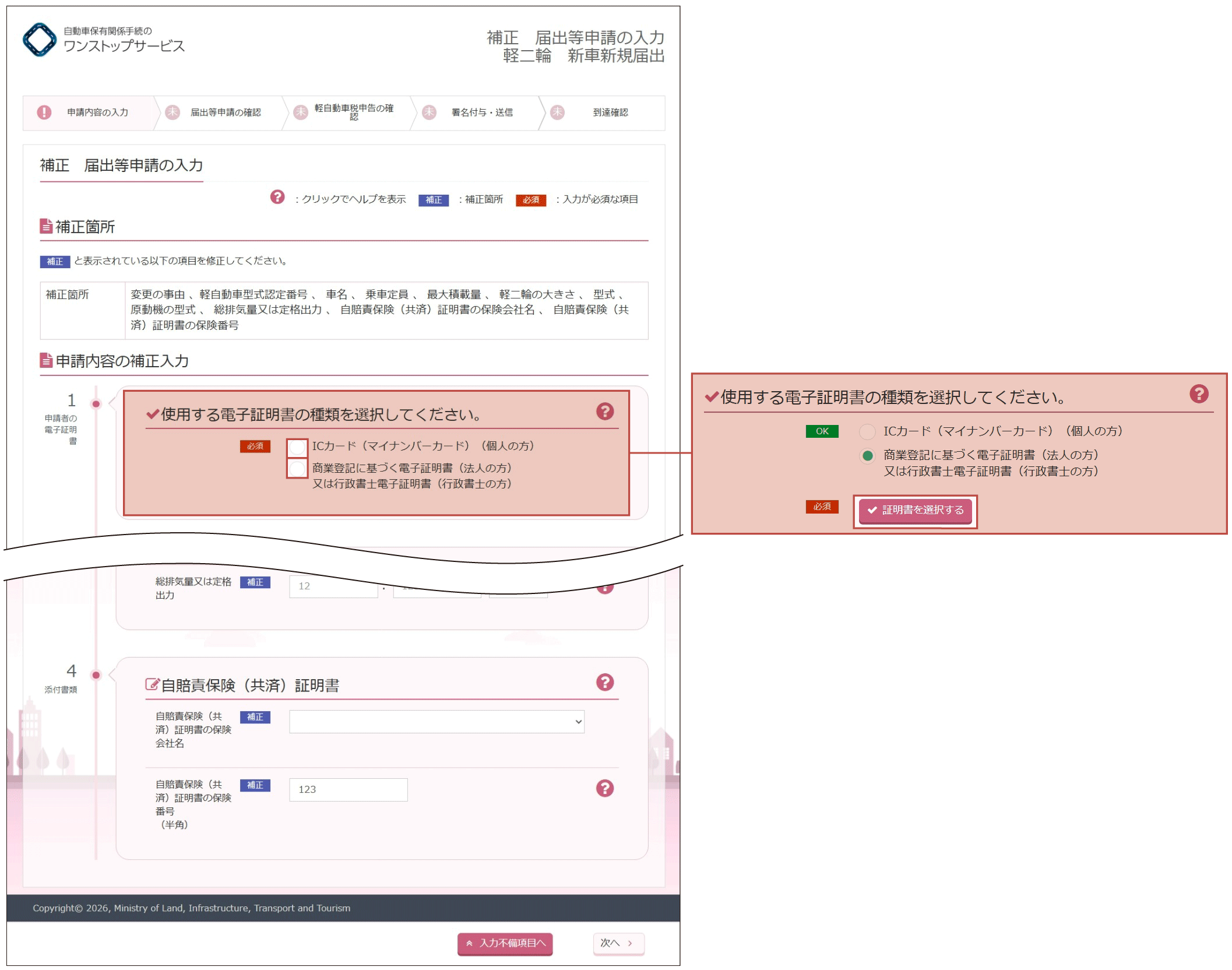This screenshot has height=970, width=1232.
Task: Click the One-Stop Service diamond logo
Action: pos(39,40)
